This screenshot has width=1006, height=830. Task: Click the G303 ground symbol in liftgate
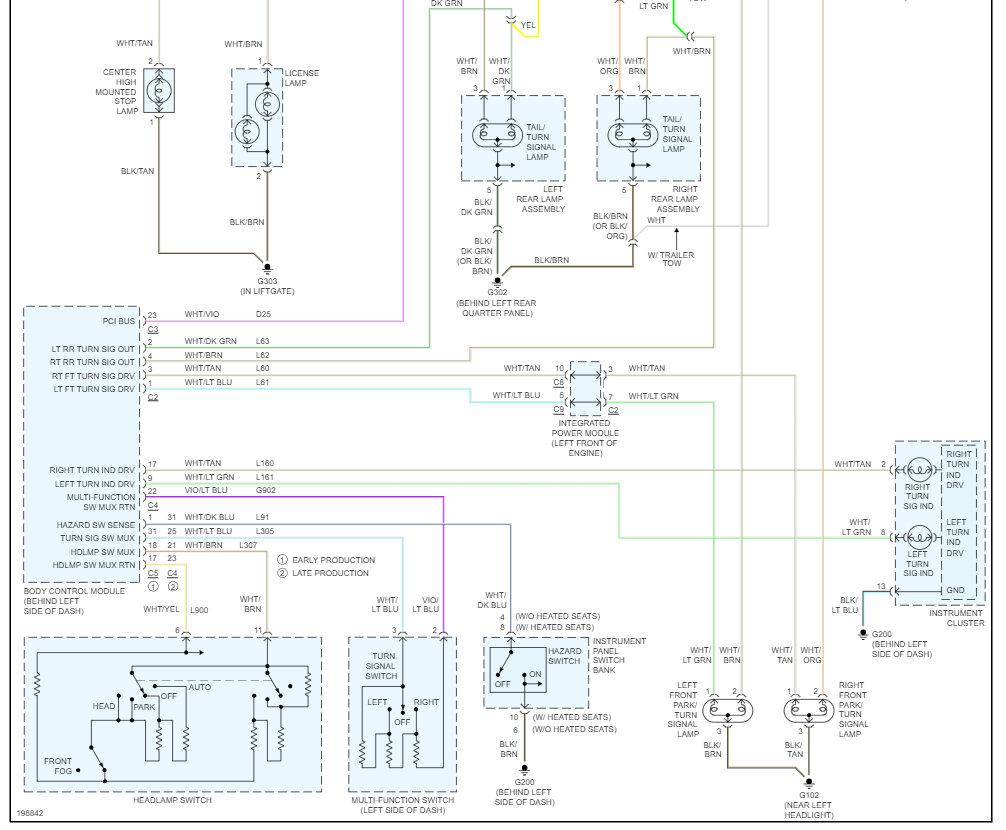click(x=268, y=269)
